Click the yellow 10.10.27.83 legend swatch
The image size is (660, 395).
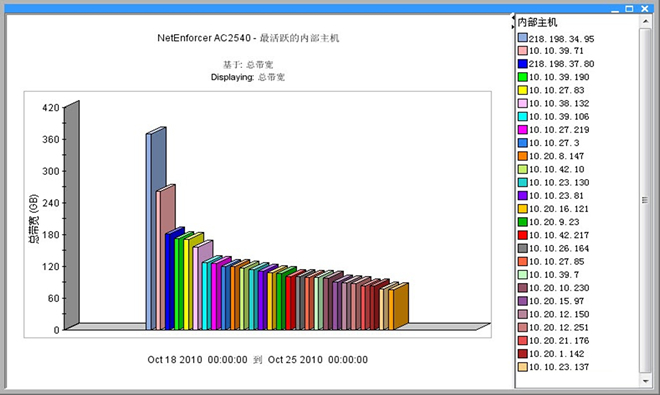point(522,90)
